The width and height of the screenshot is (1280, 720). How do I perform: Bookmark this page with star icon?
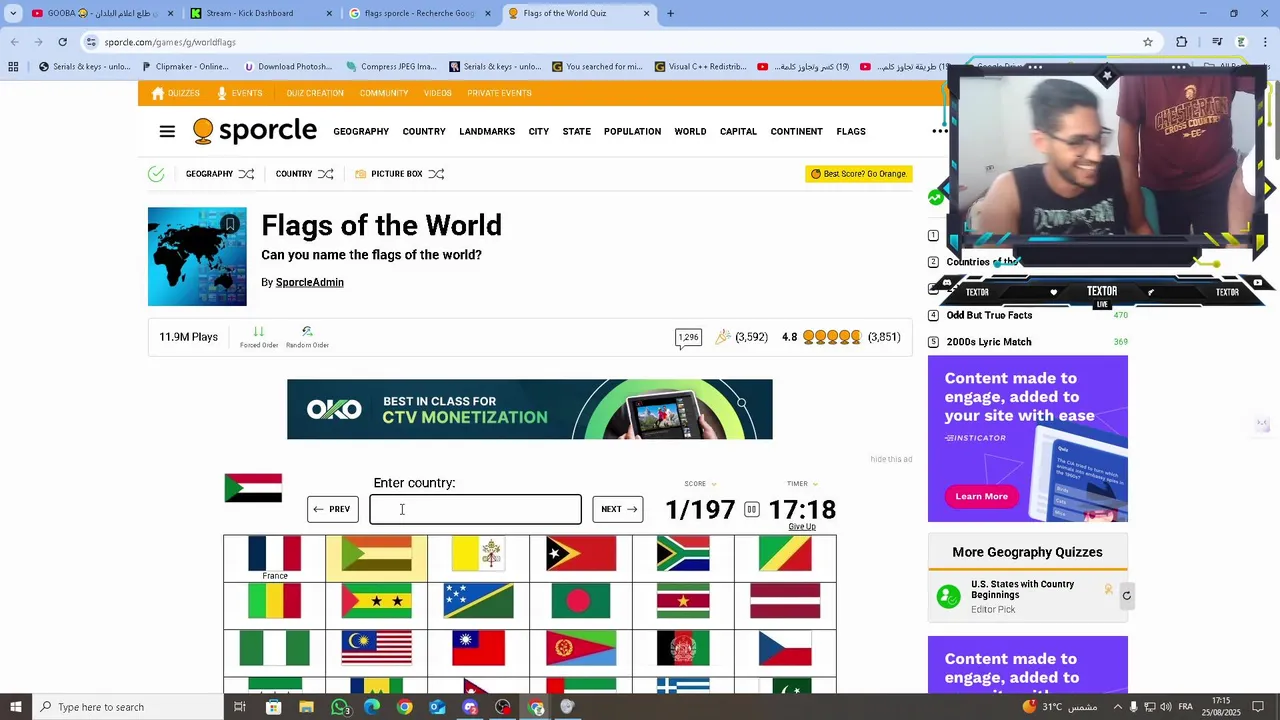pyautogui.click(x=1148, y=42)
